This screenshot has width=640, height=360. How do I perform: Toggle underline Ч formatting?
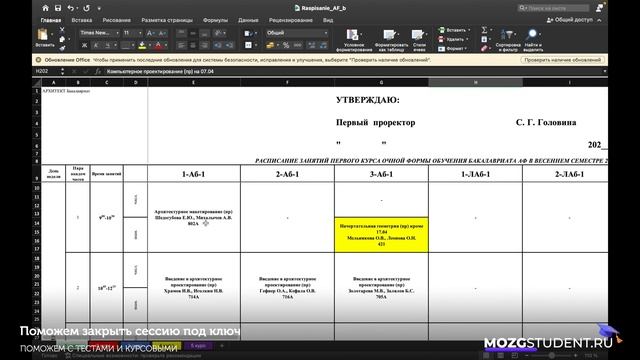pos(107,45)
